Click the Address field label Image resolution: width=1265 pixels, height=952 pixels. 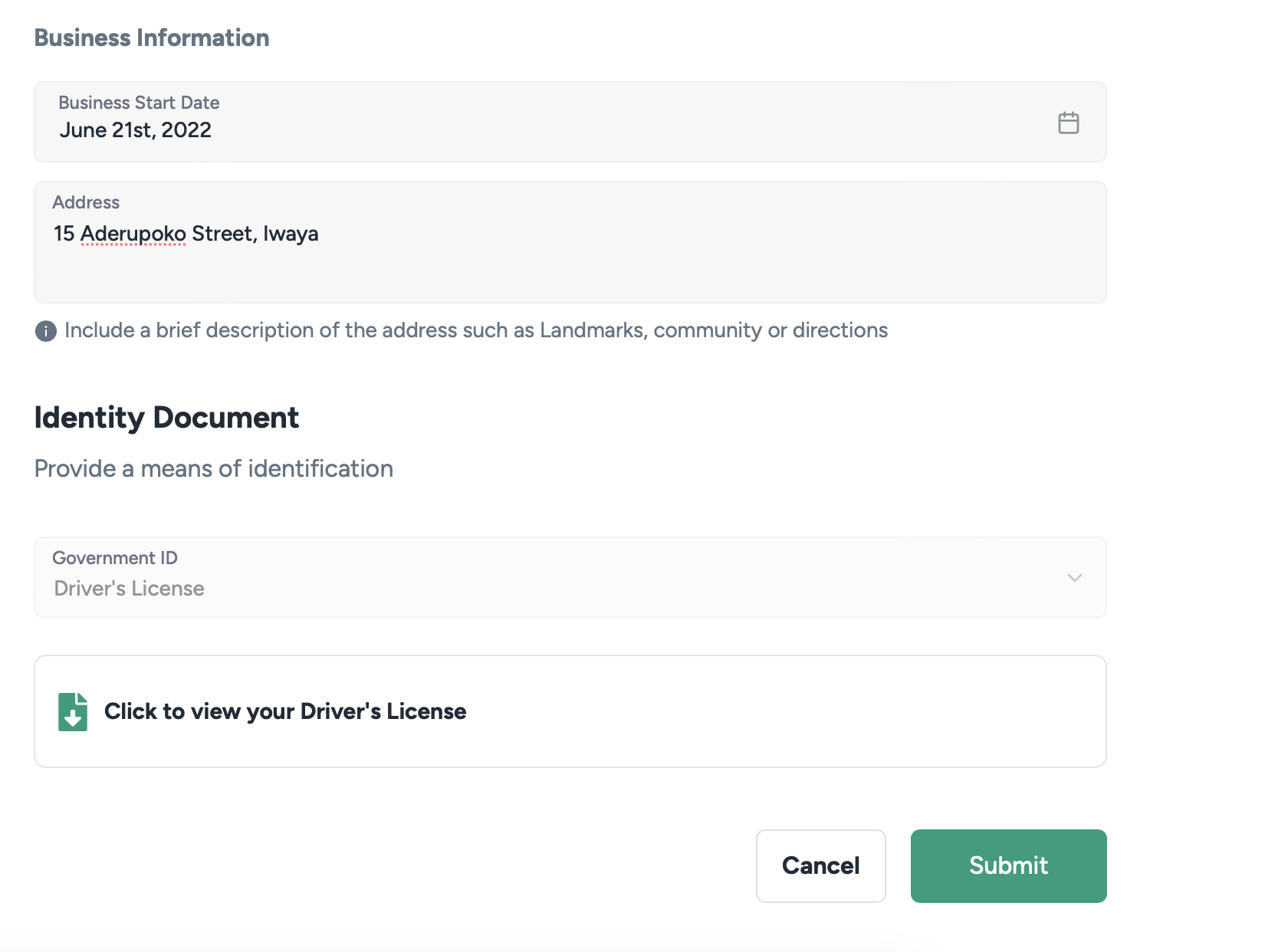[86, 202]
